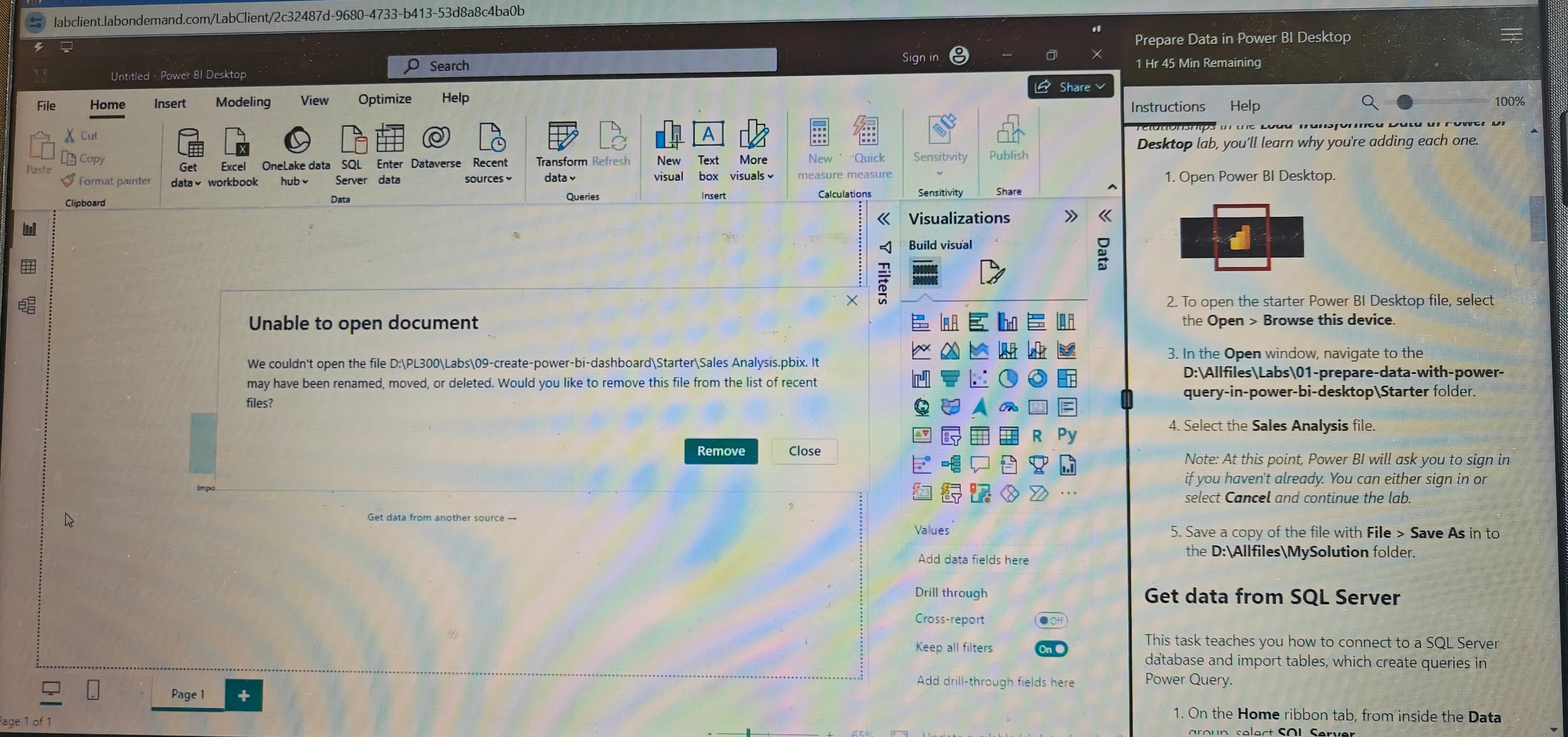Select the Python visual icon
The width and height of the screenshot is (1568, 737).
(x=1066, y=435)
